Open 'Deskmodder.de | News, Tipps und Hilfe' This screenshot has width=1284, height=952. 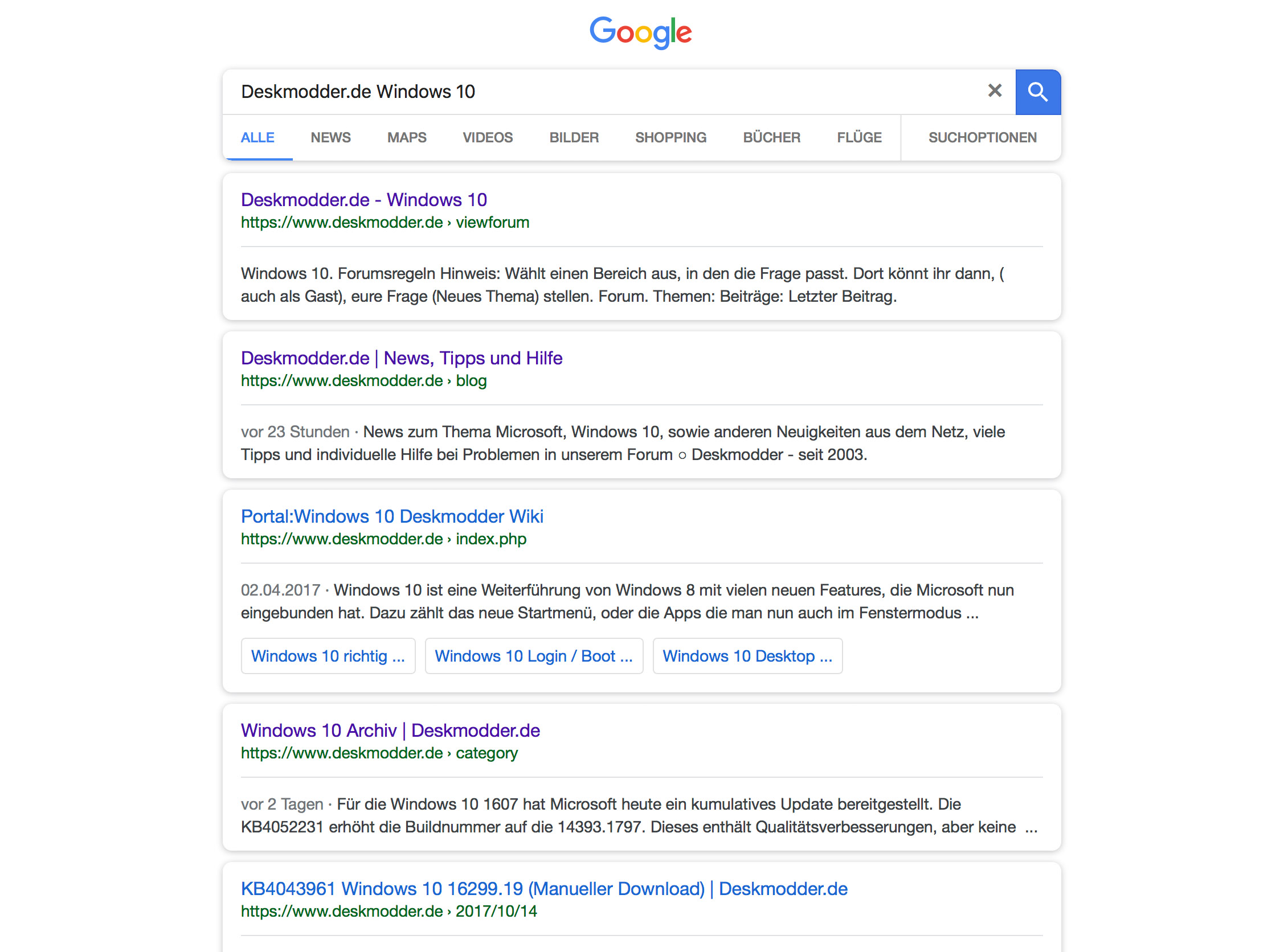(401, 359)
